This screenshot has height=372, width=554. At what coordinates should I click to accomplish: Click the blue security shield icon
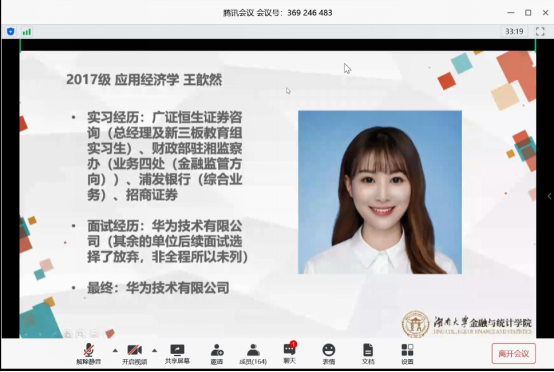tap(11, 31)
